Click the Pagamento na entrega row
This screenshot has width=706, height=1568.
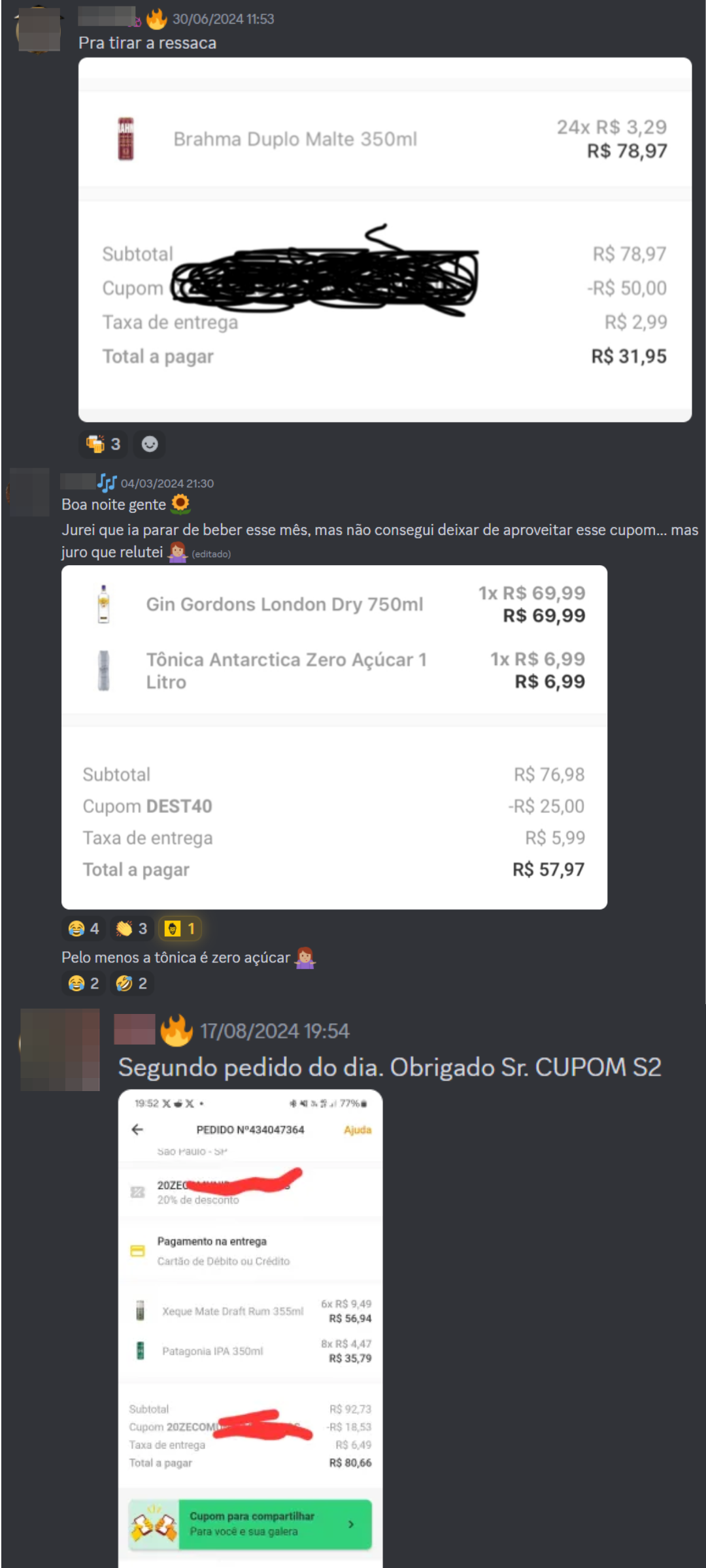click(x=250, y=1250)
